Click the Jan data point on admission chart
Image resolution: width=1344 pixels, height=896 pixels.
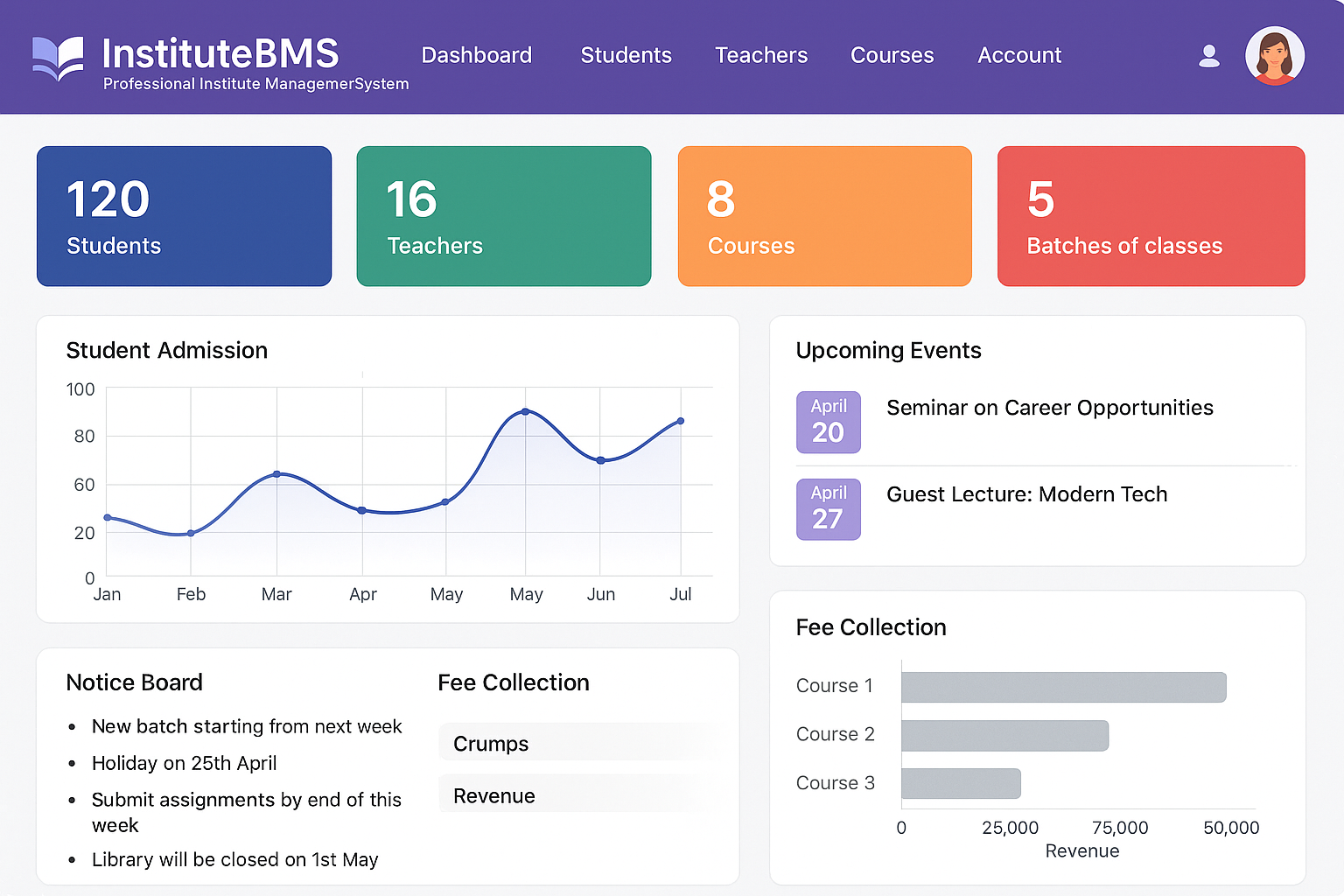click(x=108, y=517)
